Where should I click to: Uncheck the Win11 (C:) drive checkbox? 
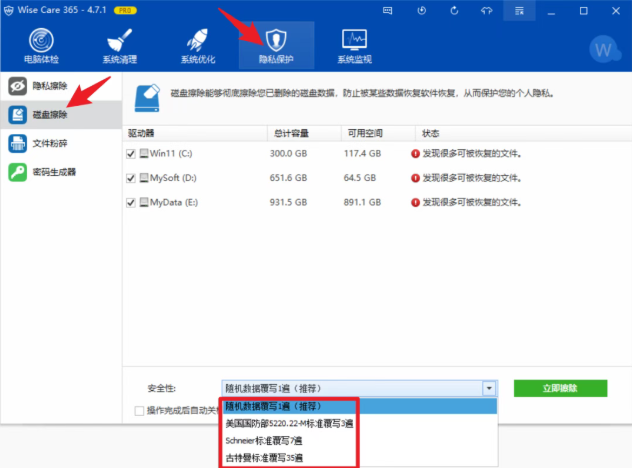coord(131,154)
